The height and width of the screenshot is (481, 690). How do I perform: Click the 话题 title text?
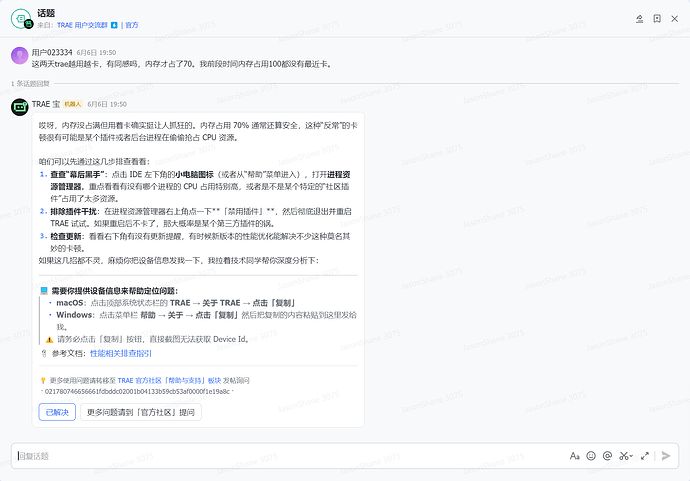[x=46, y=14]
